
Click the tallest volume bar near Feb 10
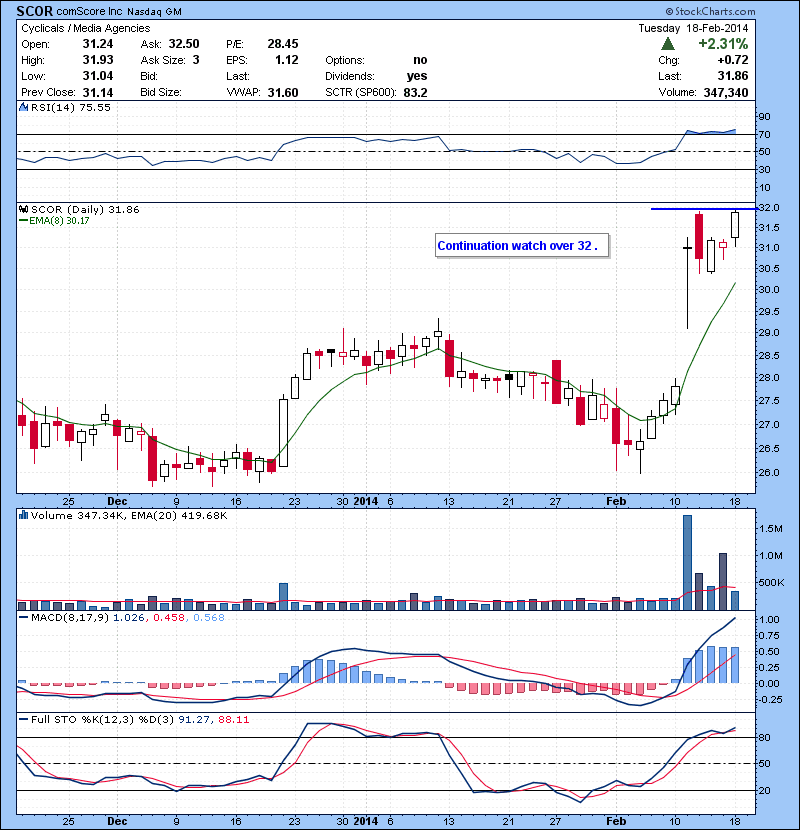click(687, 562)
